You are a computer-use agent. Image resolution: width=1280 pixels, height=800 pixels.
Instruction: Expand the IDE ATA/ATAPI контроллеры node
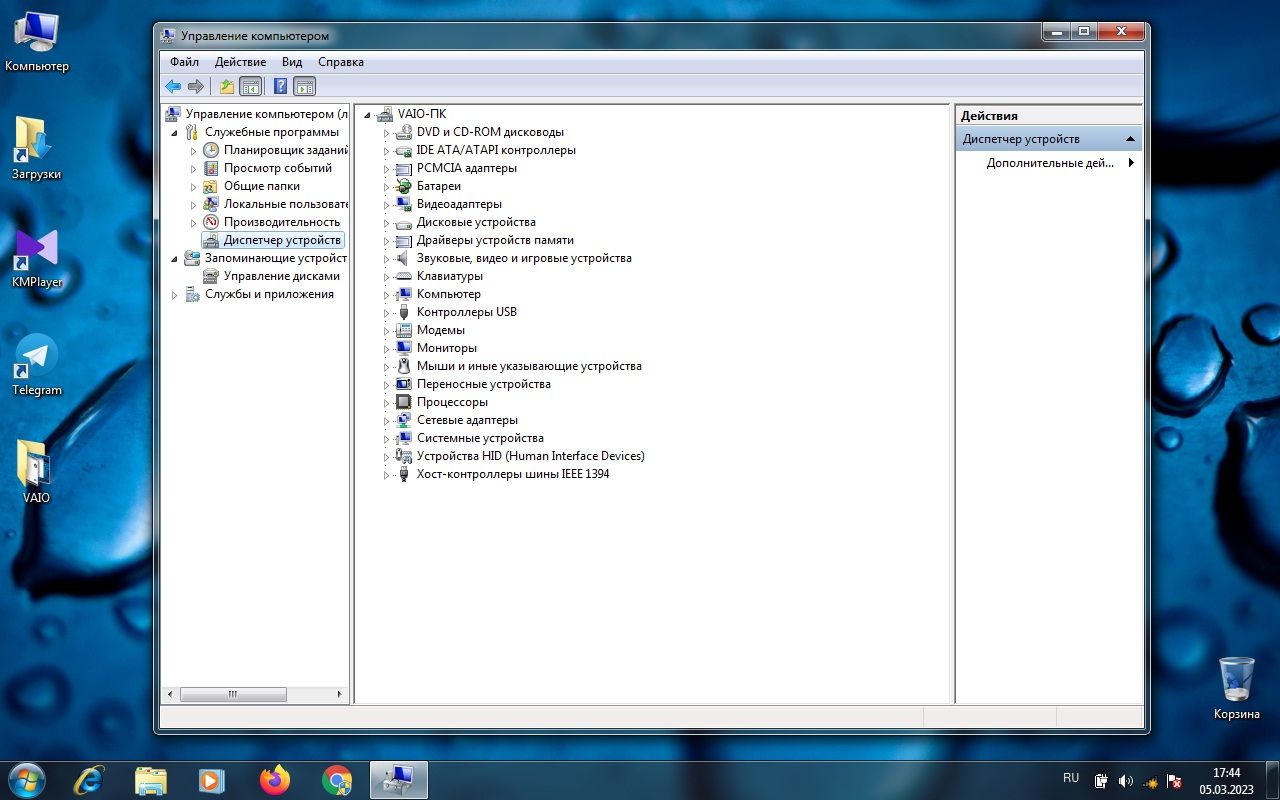tap(387, 151)
